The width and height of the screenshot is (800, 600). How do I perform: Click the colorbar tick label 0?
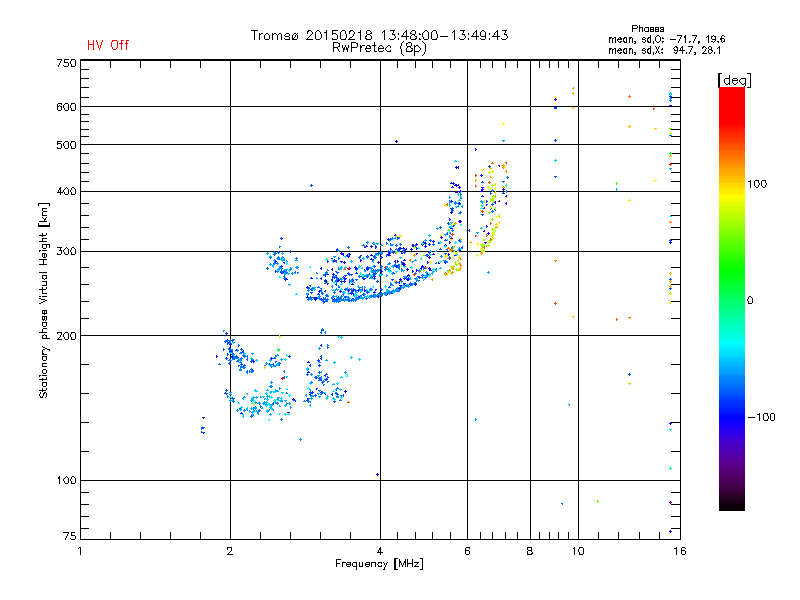click(750, 300)
